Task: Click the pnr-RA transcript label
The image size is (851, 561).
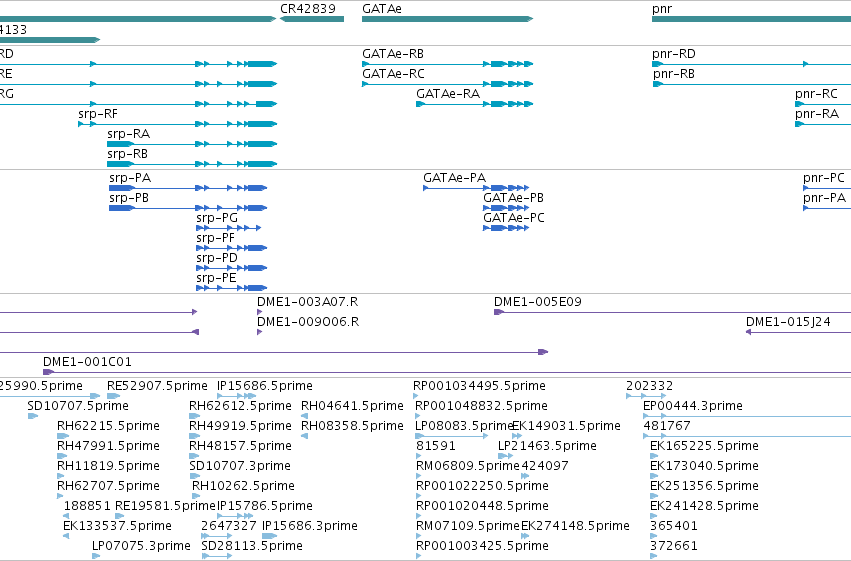Action: pos(817,114)
